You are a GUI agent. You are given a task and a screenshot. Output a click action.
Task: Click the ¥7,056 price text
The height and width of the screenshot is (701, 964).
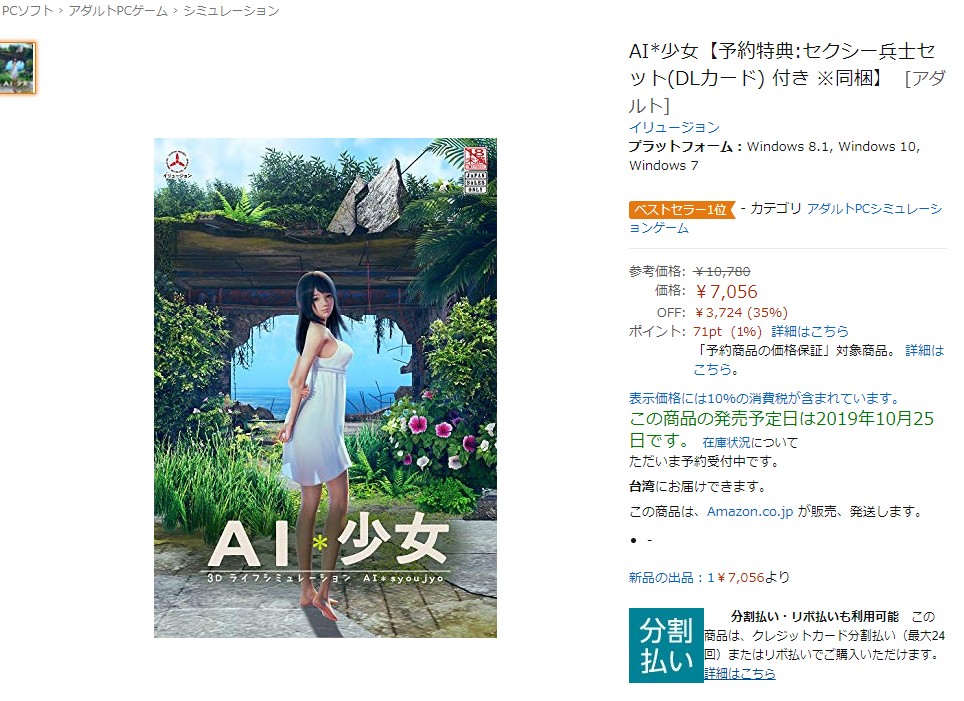727,291
